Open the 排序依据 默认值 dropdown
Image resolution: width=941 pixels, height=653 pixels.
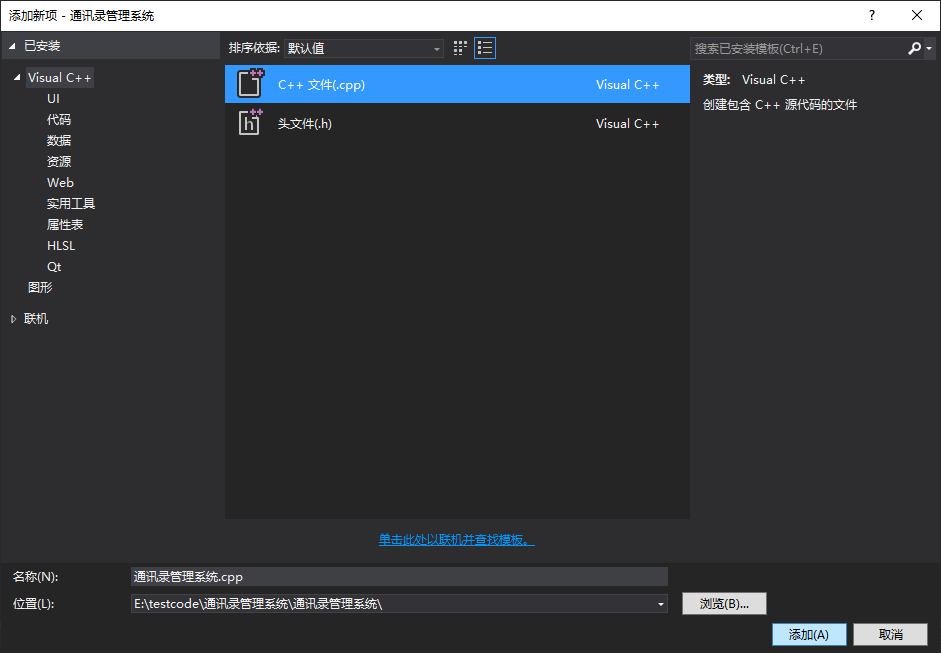(x=364, y=48)
